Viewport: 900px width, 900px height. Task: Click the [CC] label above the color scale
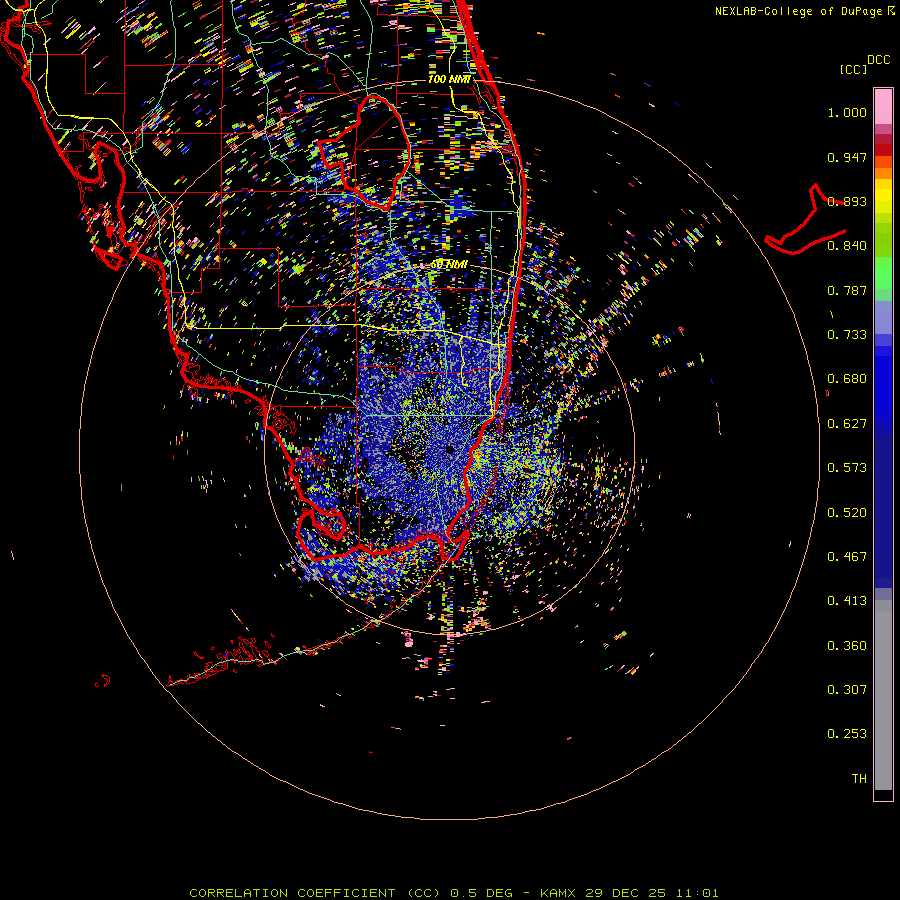(x=853, y=70)
